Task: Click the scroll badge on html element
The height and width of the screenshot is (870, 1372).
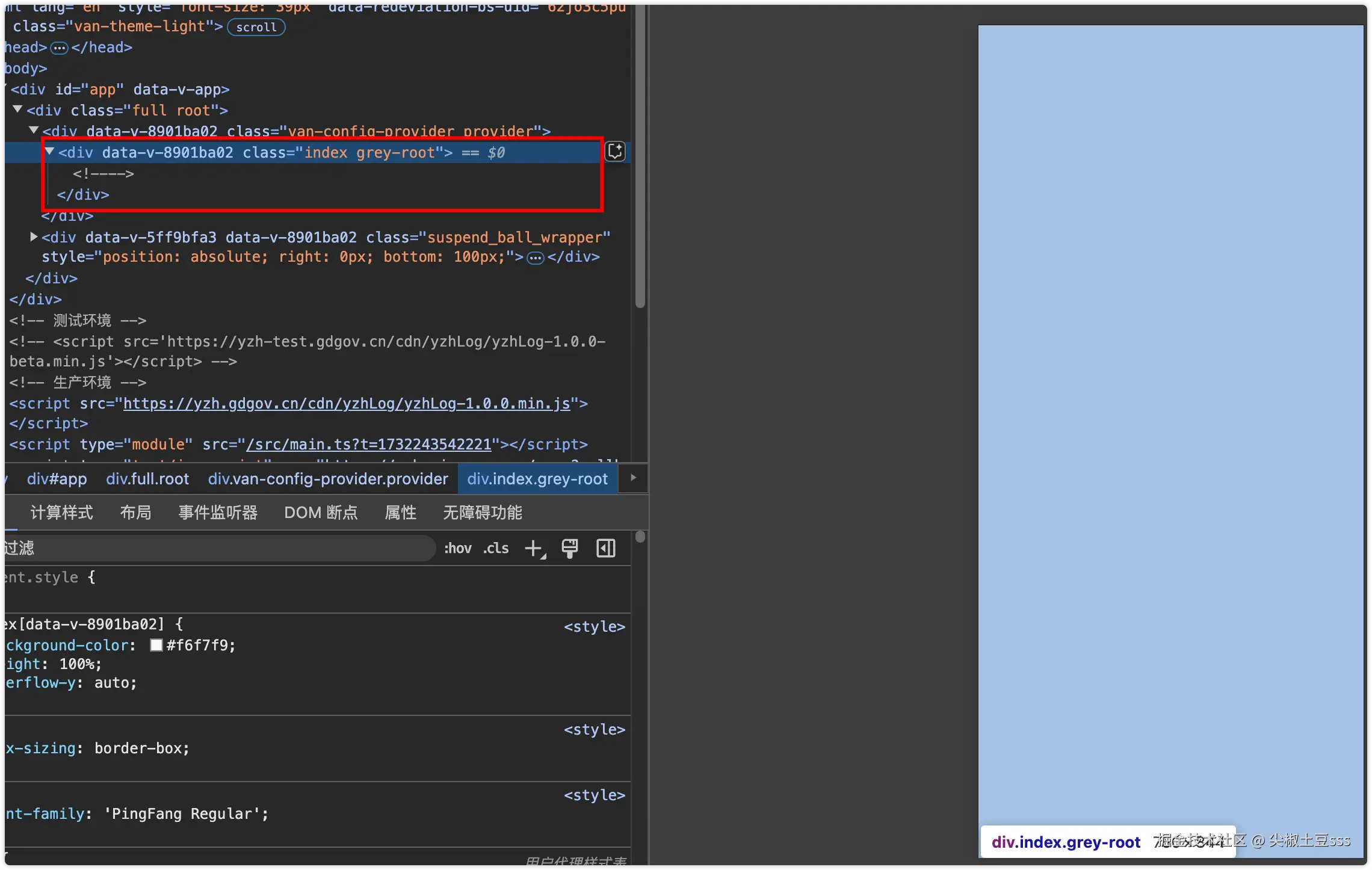Action: 256,27
